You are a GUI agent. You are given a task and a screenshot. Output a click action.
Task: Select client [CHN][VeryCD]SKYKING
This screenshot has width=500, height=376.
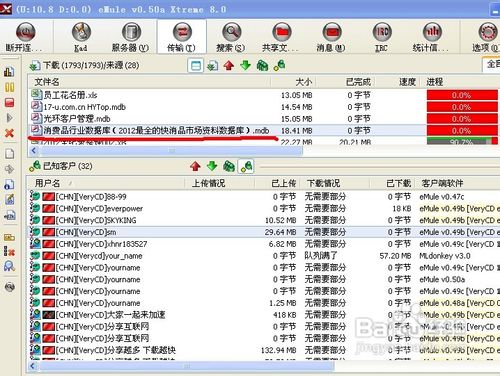pyautogui.click(x=96, y=220)
